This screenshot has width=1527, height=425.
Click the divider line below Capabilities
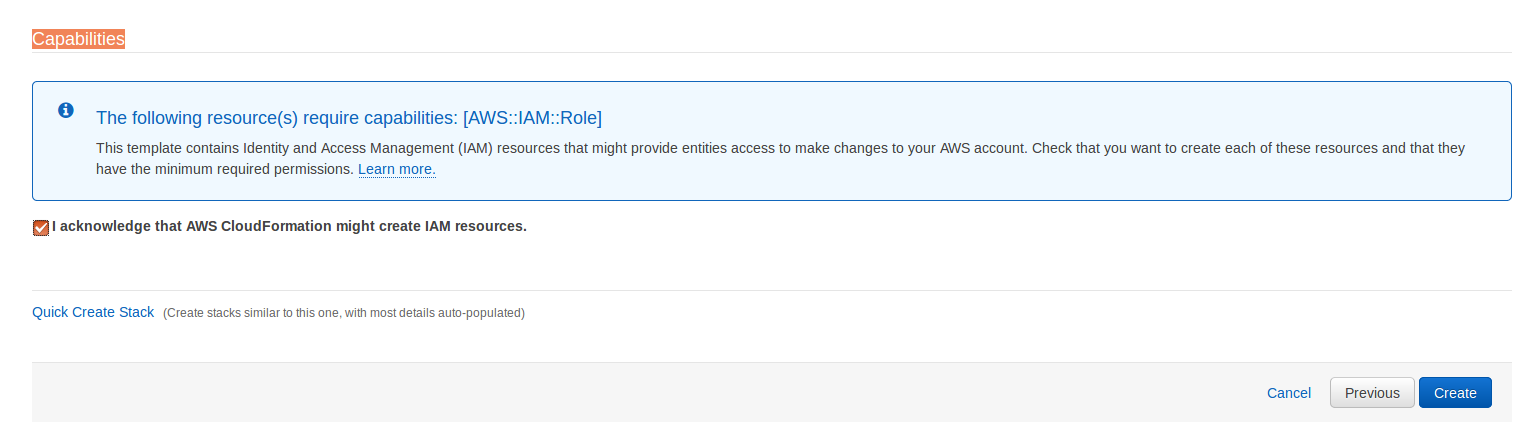pyautogui.click(x=771, y=52)
